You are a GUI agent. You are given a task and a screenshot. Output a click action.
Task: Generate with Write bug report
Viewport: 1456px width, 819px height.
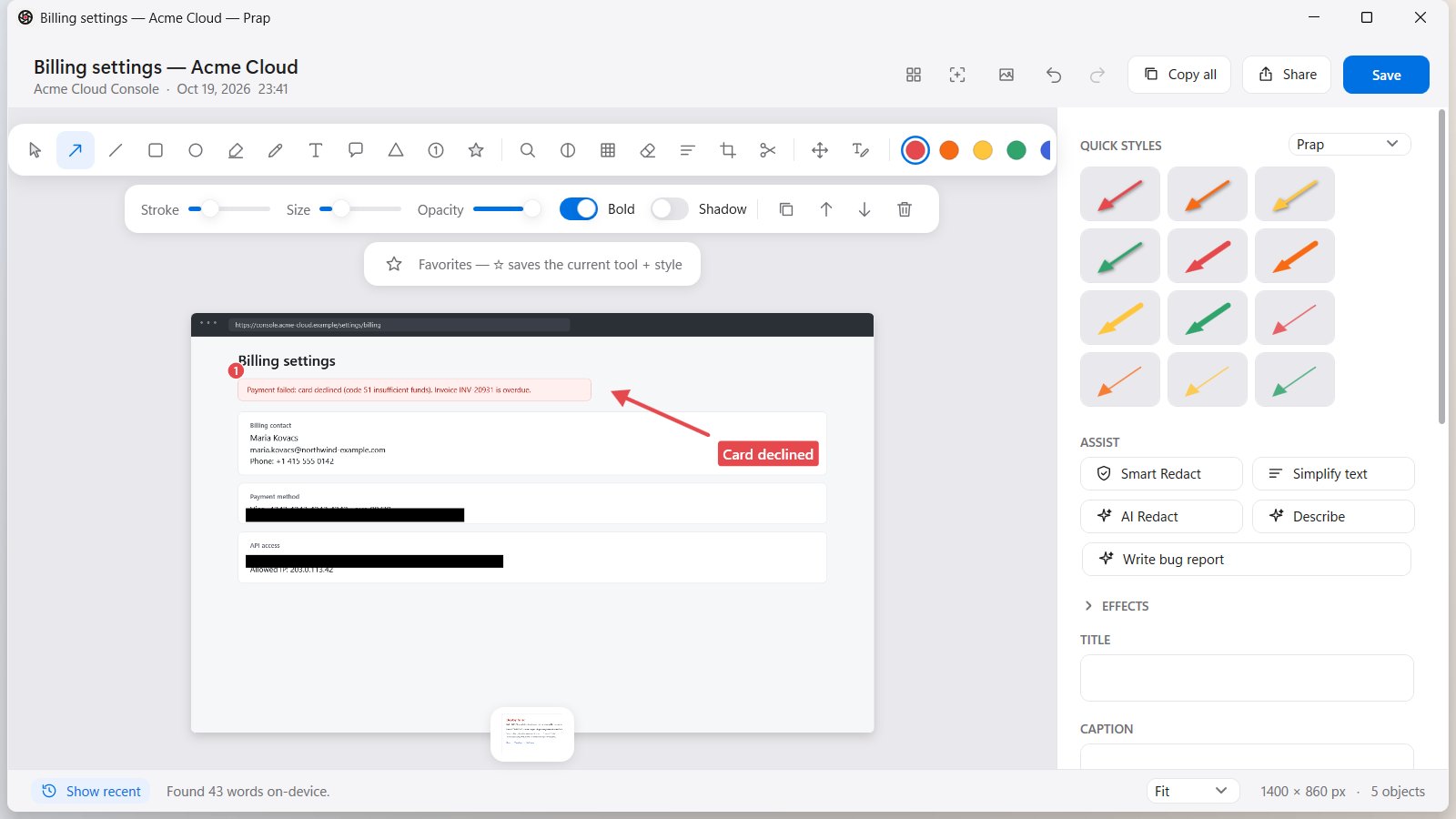click(1247, 559)
